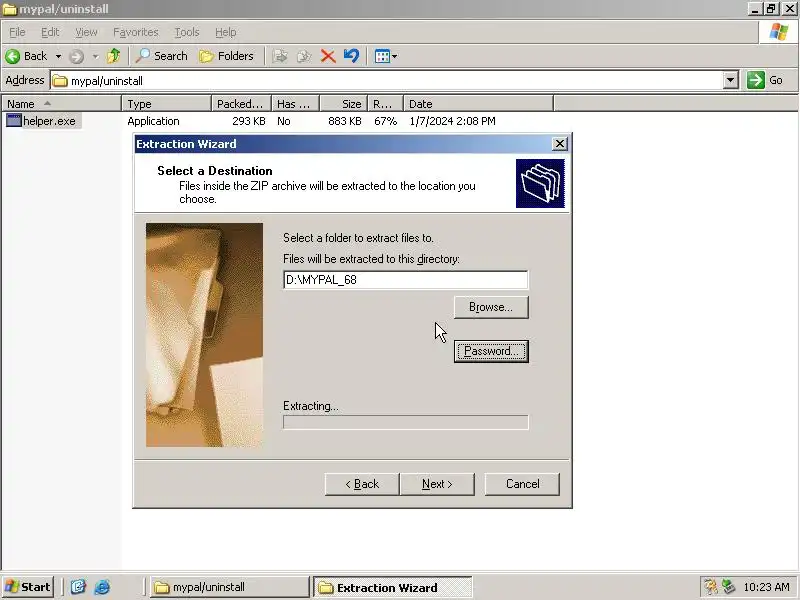Click the '293 KB' packed size cell

248,121
